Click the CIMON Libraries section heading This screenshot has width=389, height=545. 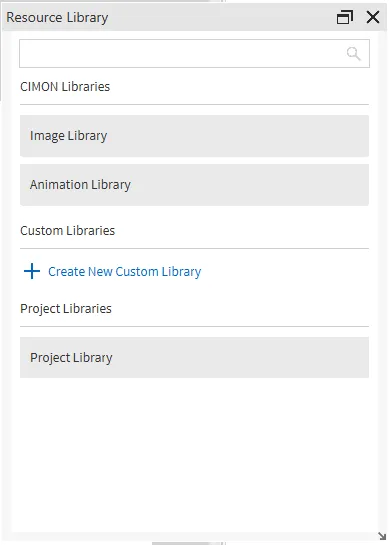(x=65, y=87)
